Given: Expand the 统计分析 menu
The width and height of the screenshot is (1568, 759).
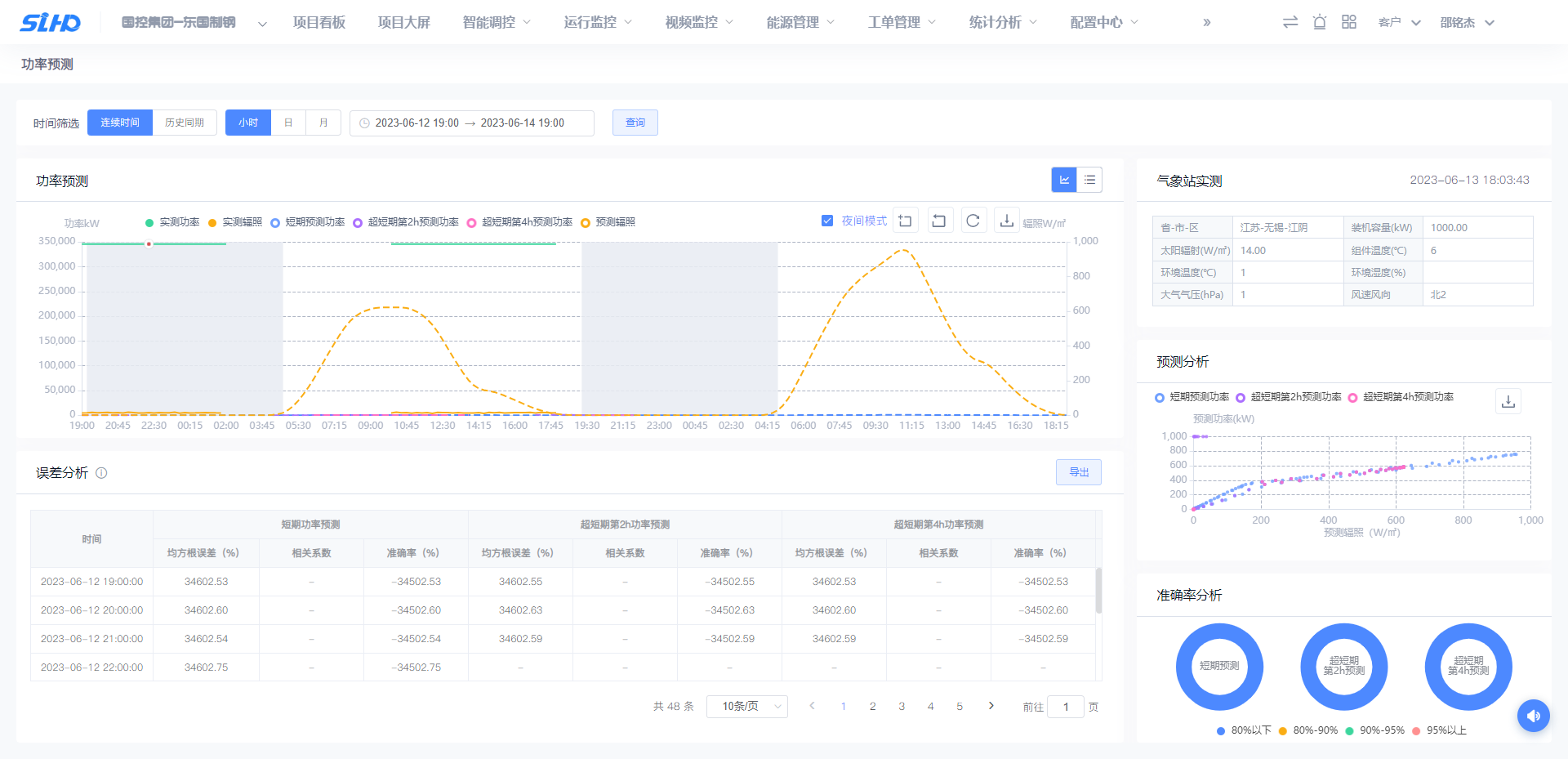Looking at the screenshot, I should point(1003,23).
